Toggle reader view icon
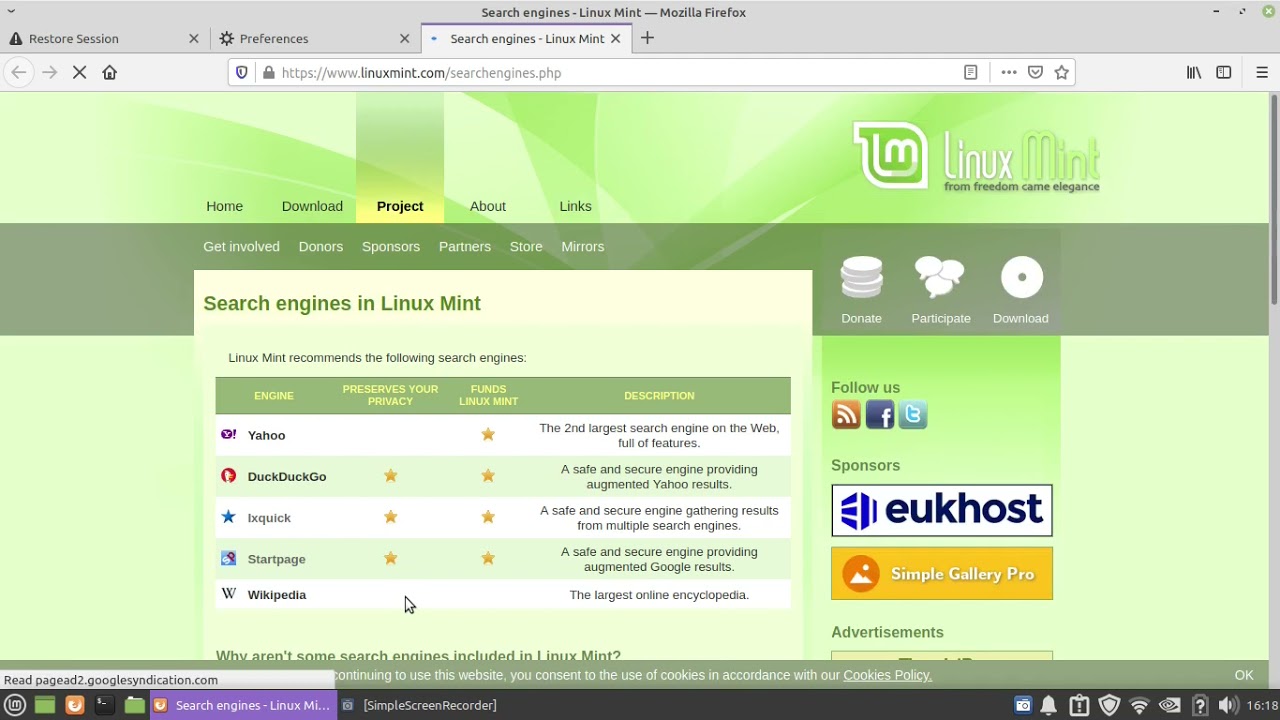This screenshot has height=720, width=1280. point(970,72)
